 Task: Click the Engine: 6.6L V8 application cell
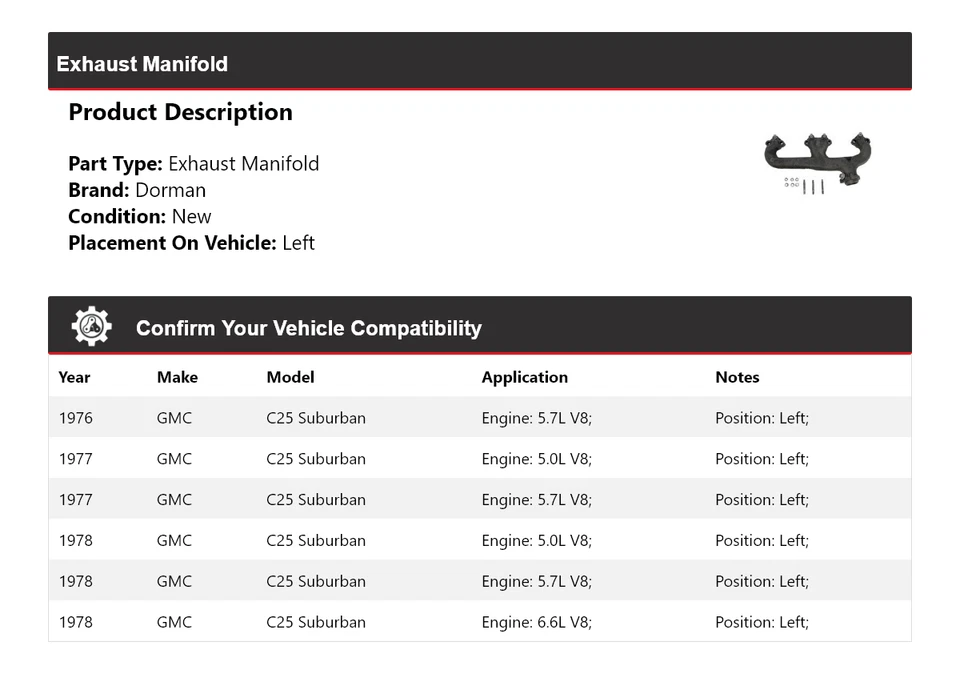click(x=536, y=622)
